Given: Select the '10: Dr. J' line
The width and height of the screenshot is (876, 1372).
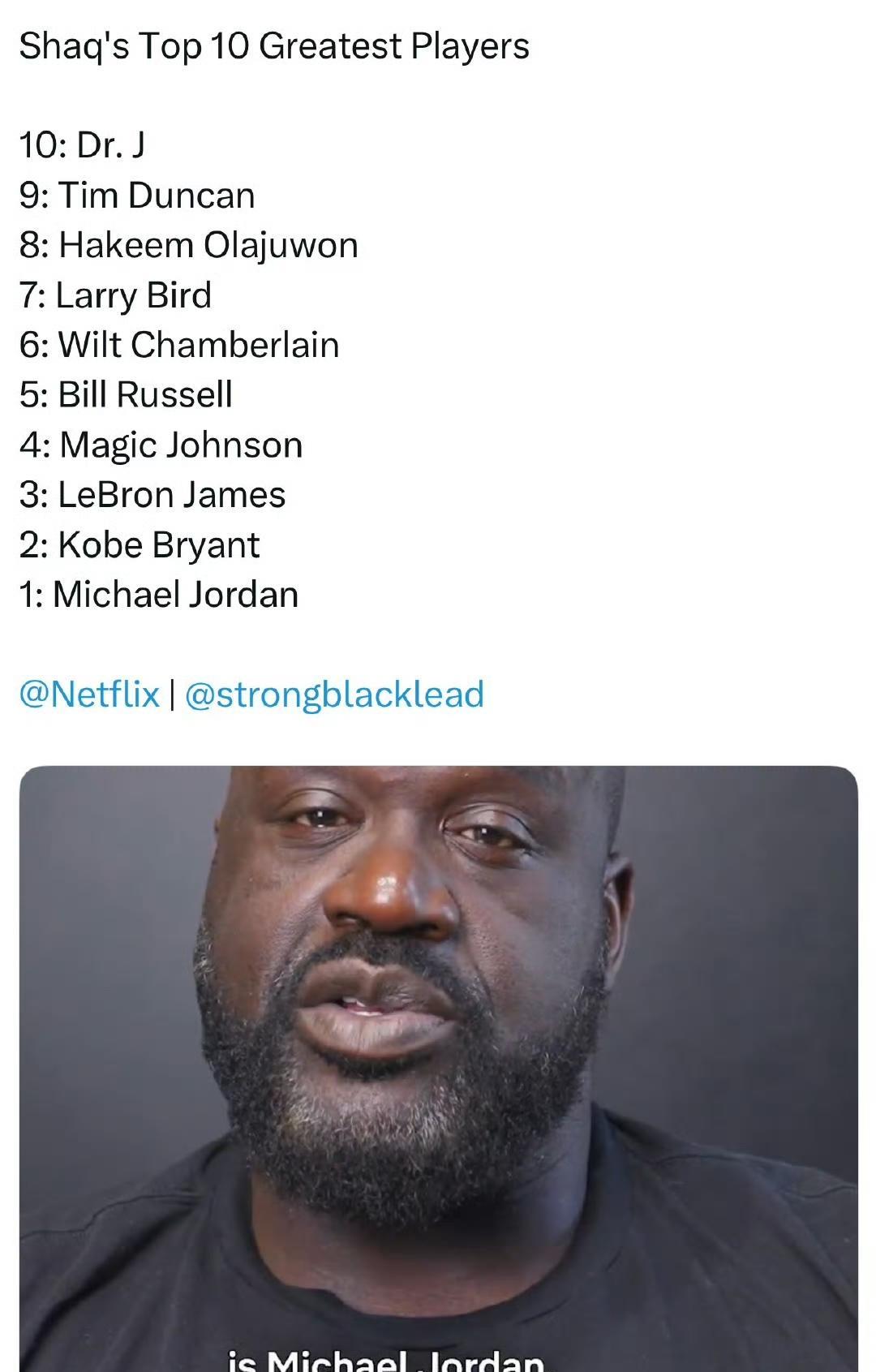Looking at the screenshot, I should coord(82,145).
